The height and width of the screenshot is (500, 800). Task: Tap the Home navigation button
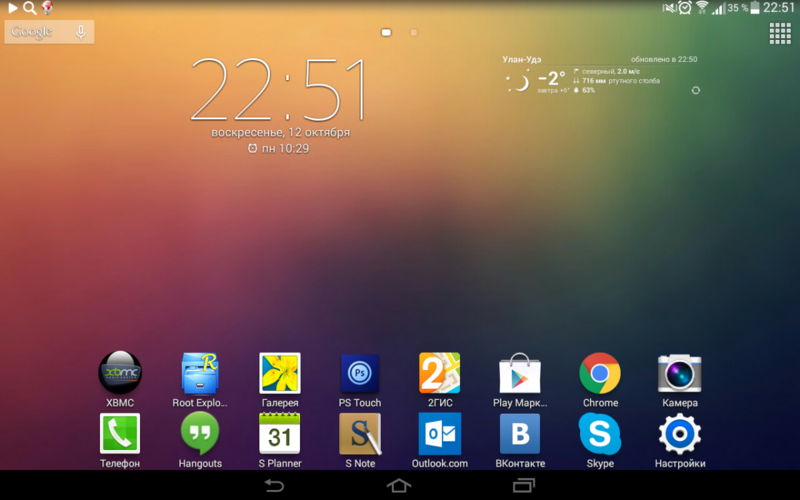[399, 485]
